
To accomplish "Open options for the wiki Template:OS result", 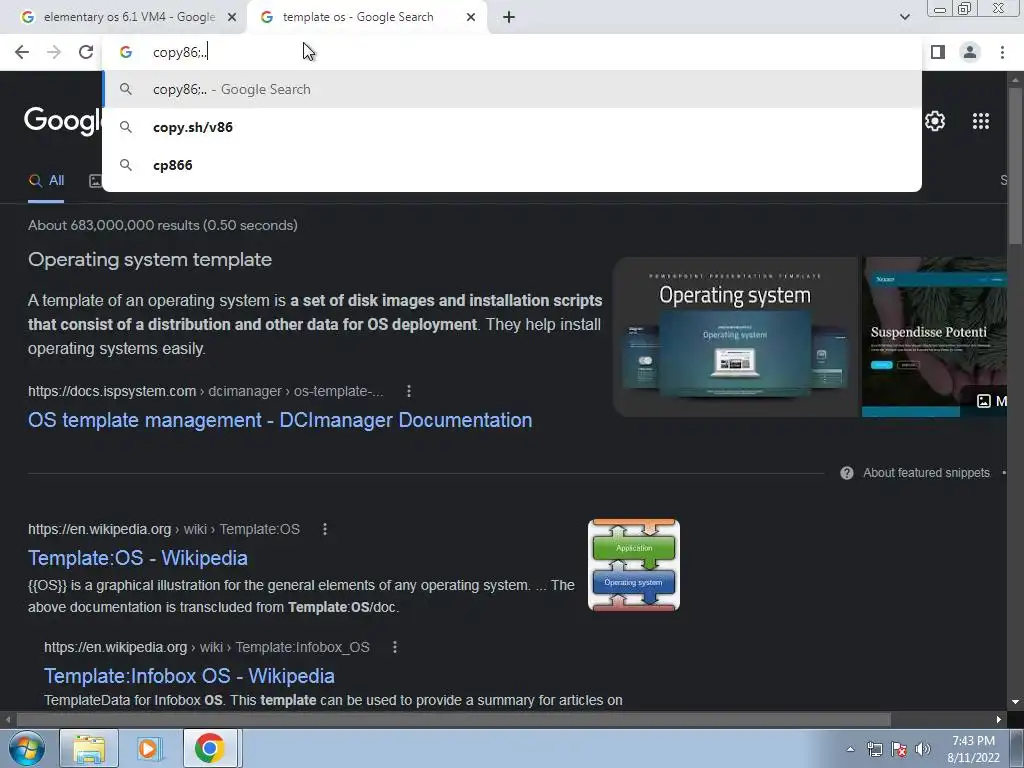I will pos(325,529).
